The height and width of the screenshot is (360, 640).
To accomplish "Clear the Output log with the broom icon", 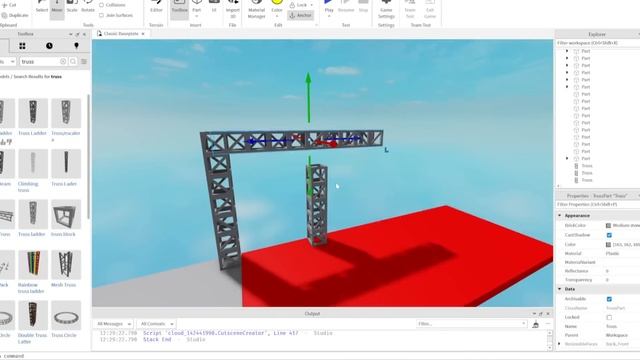I will pos(536,324).
